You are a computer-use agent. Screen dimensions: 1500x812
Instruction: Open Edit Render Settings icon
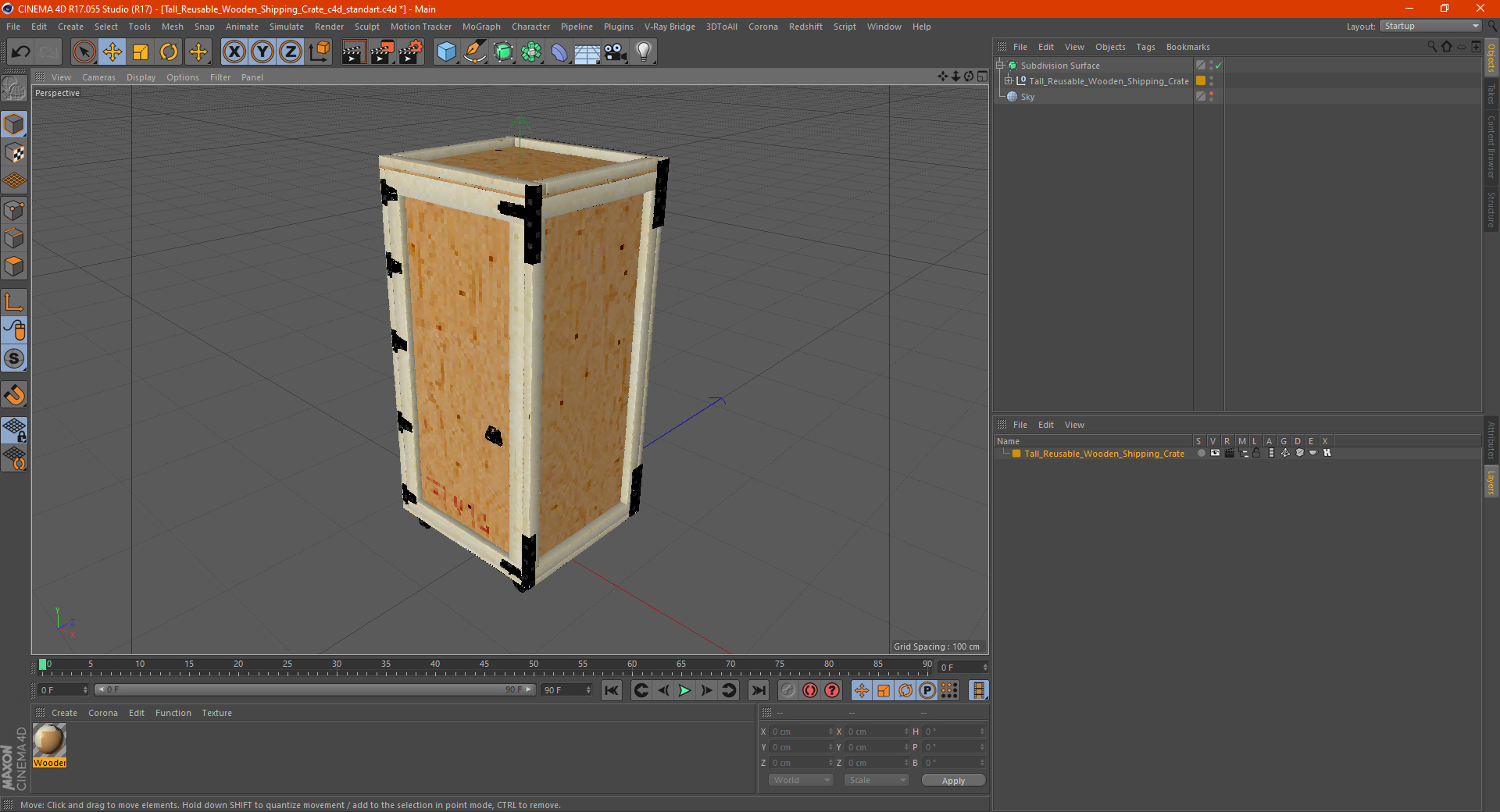pyautogui.click(x=411, y=52)
